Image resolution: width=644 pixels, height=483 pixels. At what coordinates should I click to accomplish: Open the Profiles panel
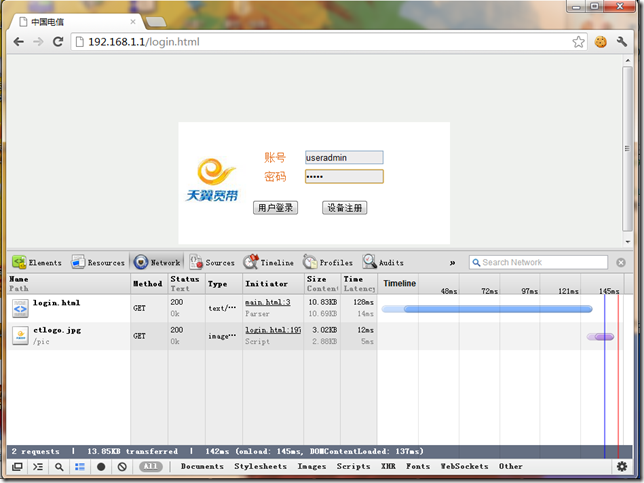tap(328, 262)
